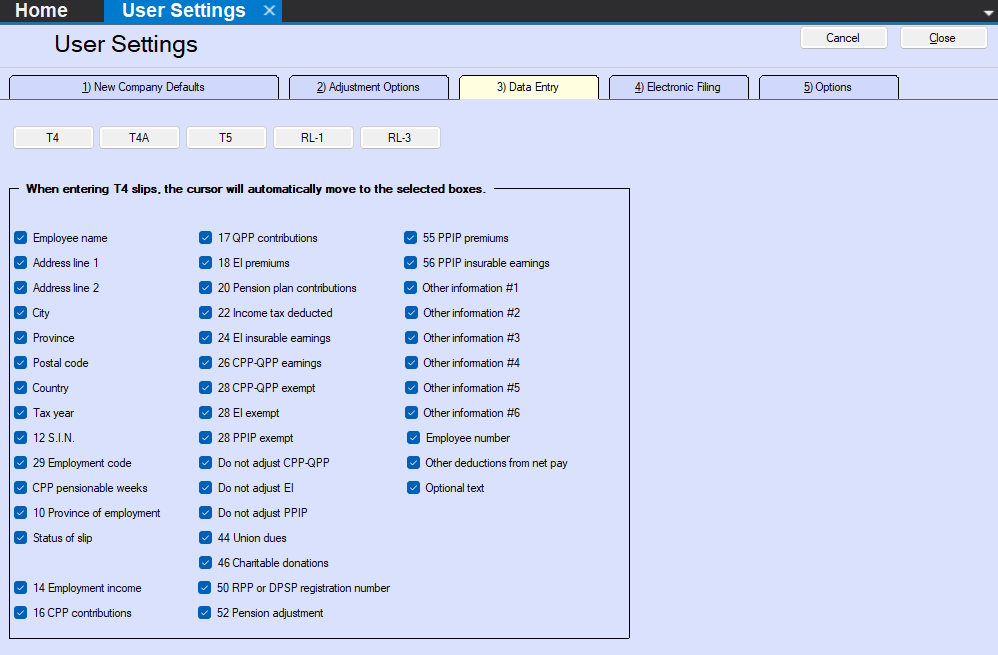
Task: Disable 22 Income tax deducted checkbox
Action: [x=206, y=313]
